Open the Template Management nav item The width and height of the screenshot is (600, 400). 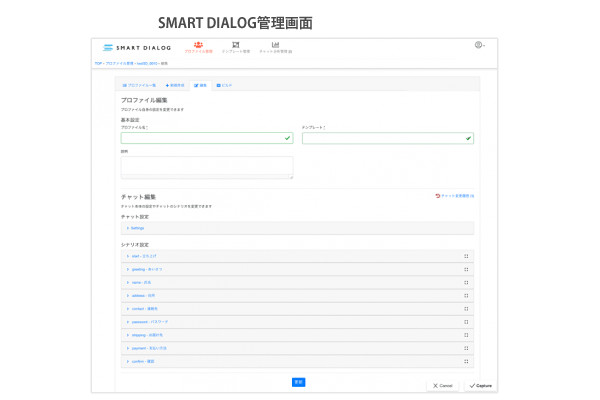pos(236,47)
